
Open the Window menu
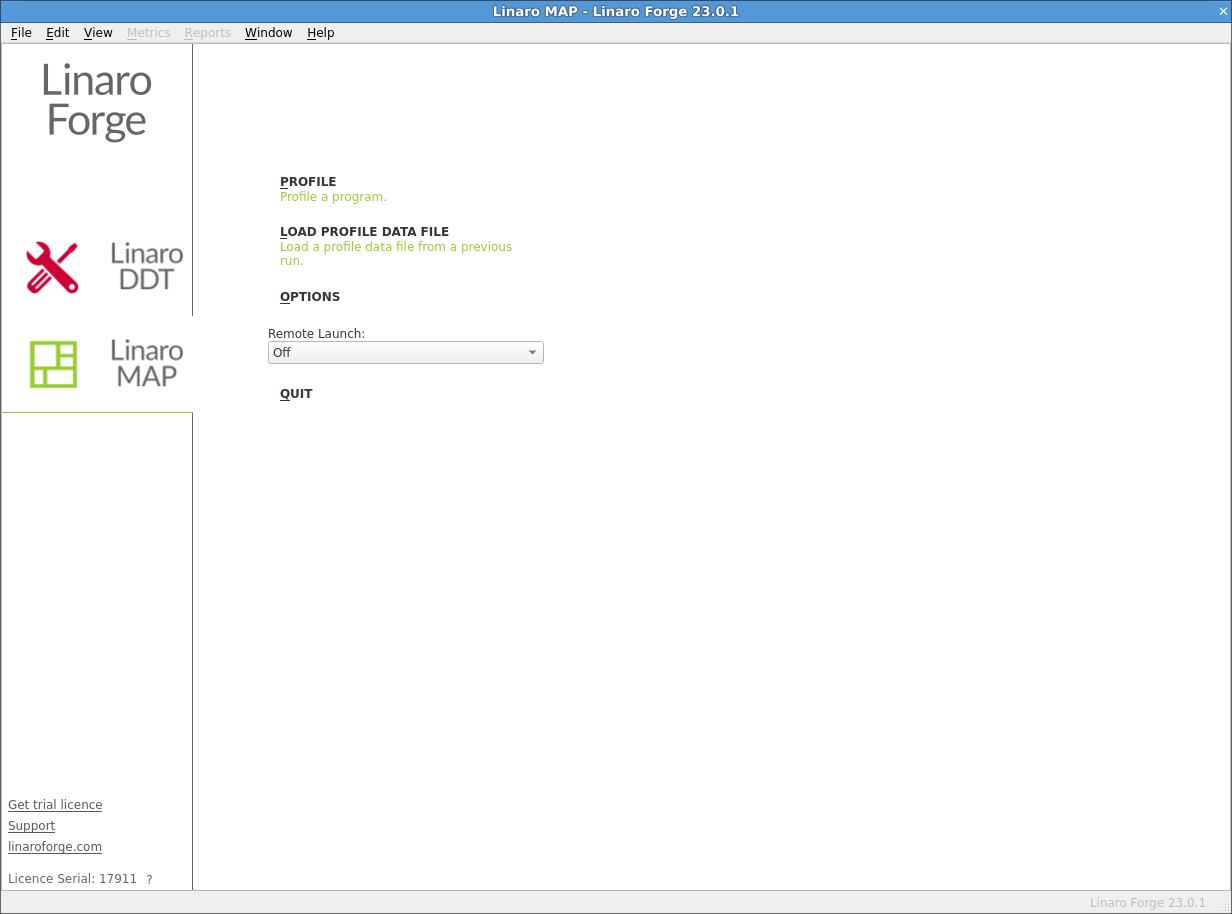pyautogui.click(x=268, y=33)
